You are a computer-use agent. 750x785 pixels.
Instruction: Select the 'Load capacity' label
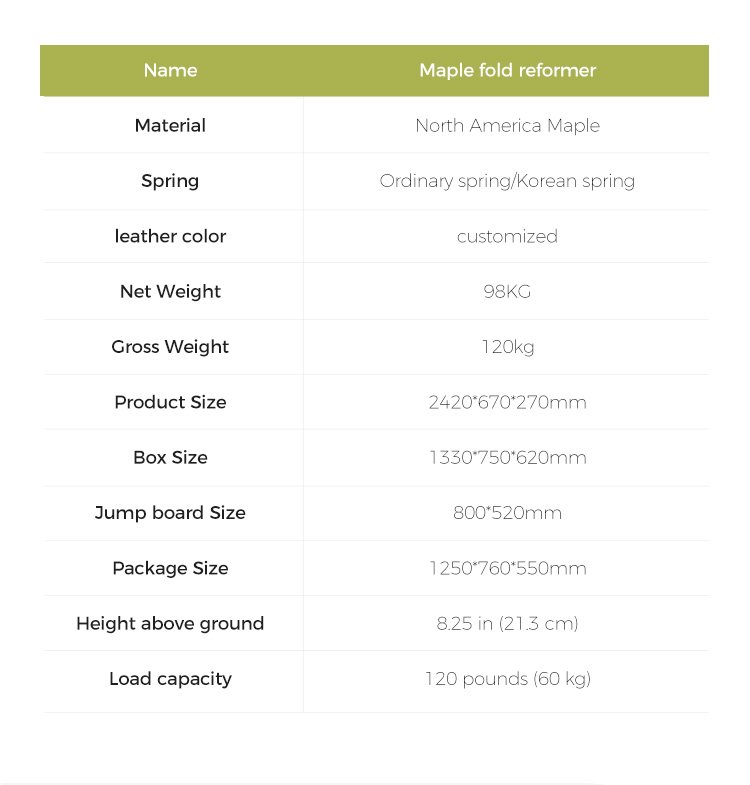[x=170, y=679]
